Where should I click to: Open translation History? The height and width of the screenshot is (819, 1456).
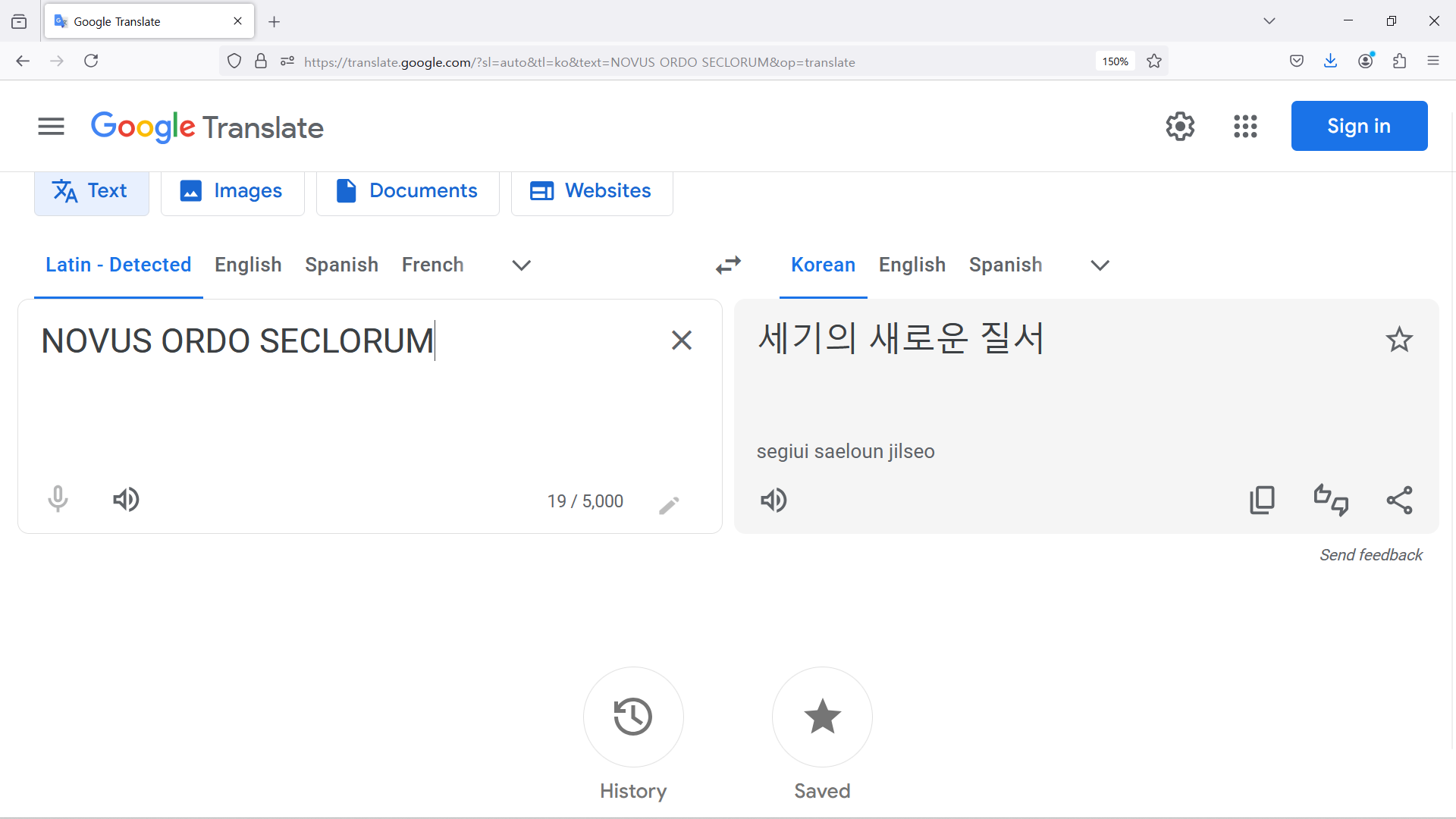coord(633,717)
